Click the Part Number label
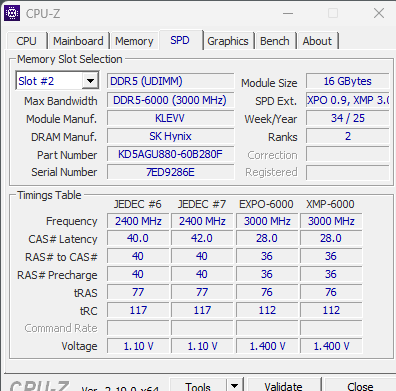 pos(67,155)
